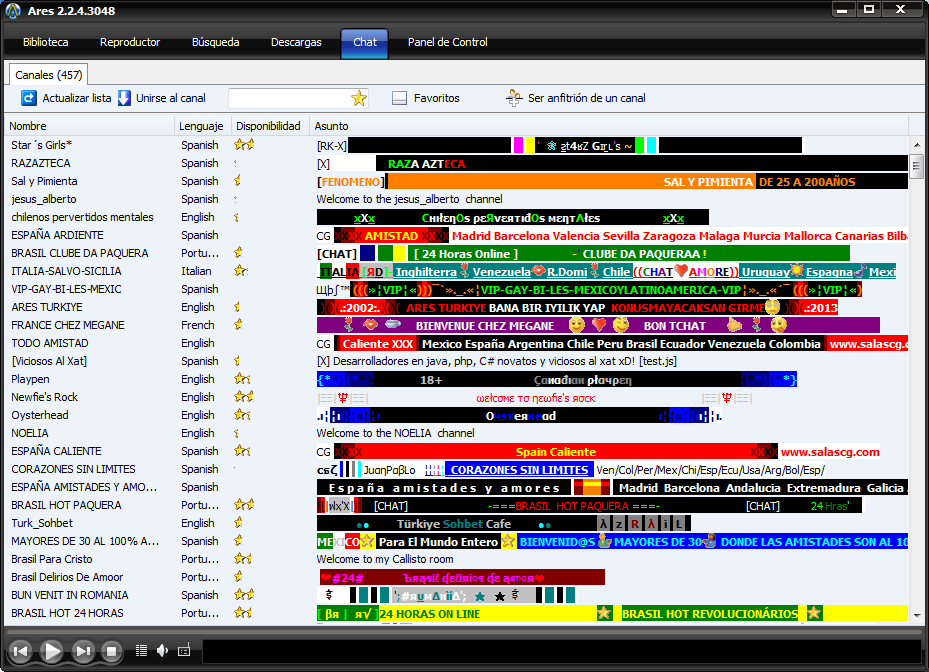
Task: Click the www.salascg.com link in ESPAÑA CALIENTE
Action: pos(830,452)
